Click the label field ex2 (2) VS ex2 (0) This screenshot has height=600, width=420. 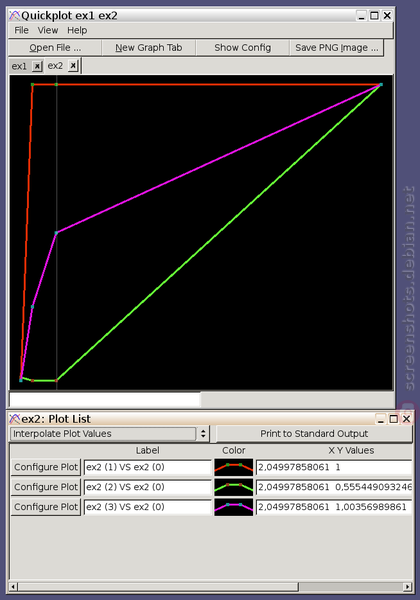click(148, 487)
